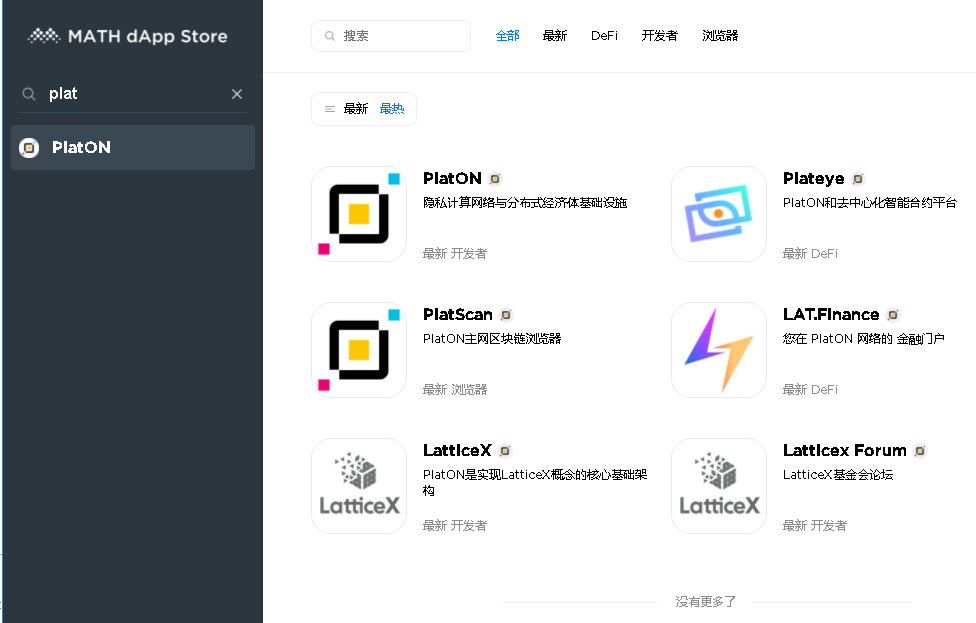This screenshot has height=623, width=976.
Task: Open the Plateye app title link
Action: [x=814, y=179]
